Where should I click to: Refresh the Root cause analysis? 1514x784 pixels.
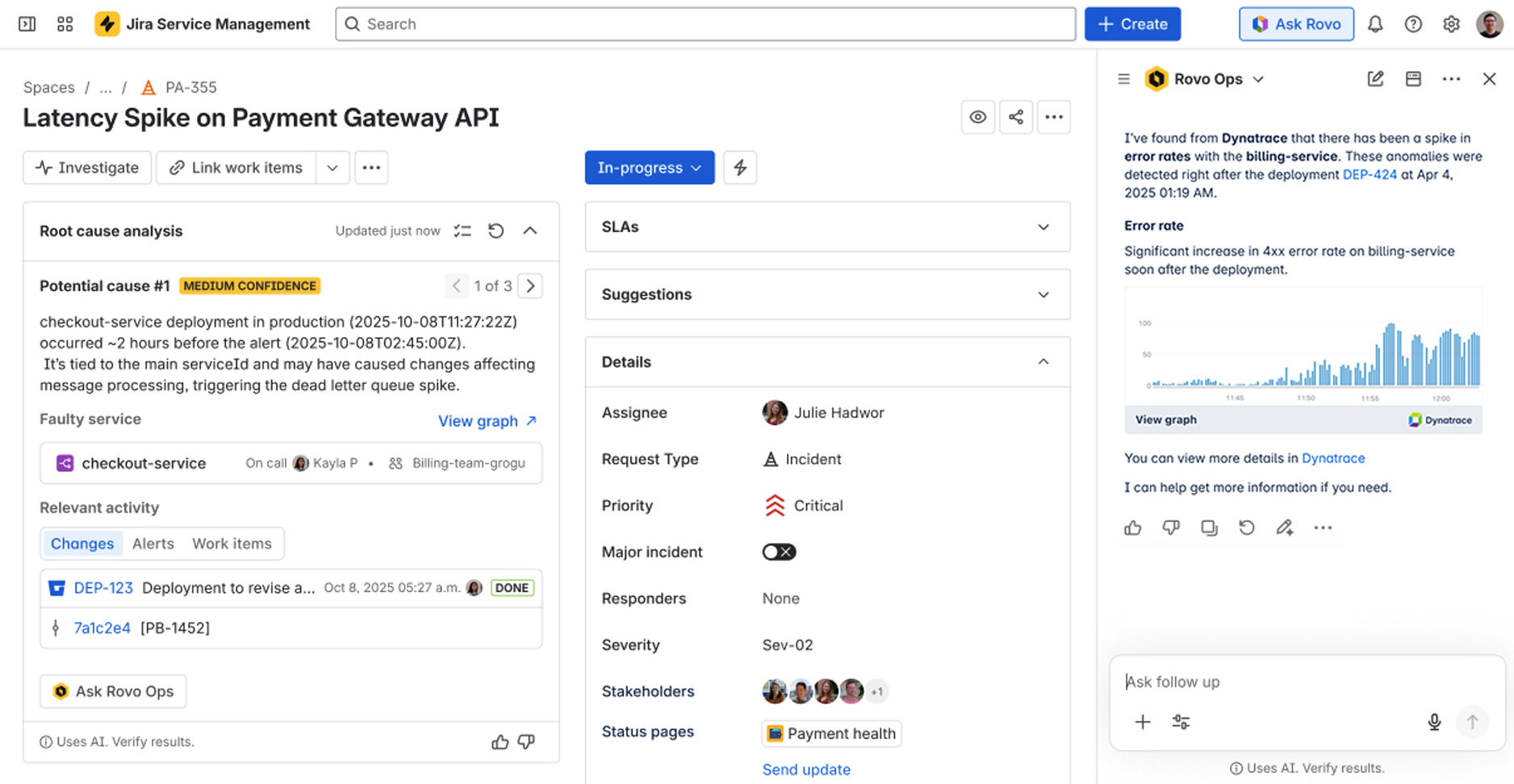[496, 231]
